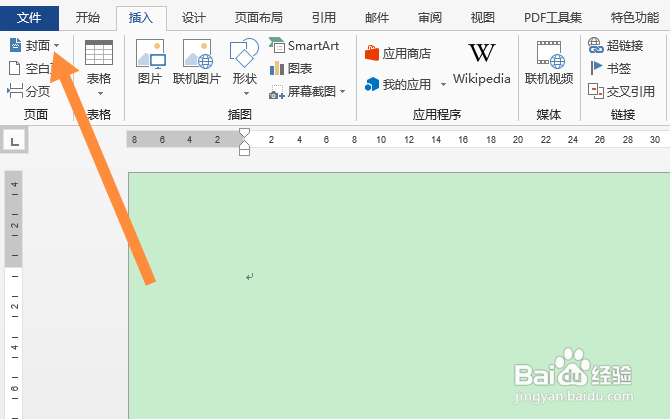Viewport: 670px width, 419px height.
Task: Insert Online Pictures (联机图片)
Action: coord(197,62)
